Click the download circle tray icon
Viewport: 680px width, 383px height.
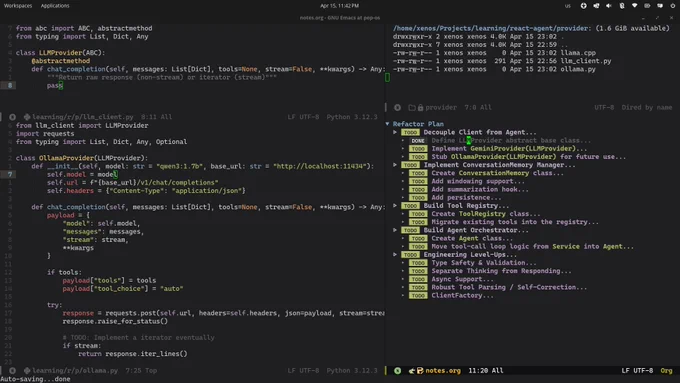pyautogui.click(x=583, y=6)
